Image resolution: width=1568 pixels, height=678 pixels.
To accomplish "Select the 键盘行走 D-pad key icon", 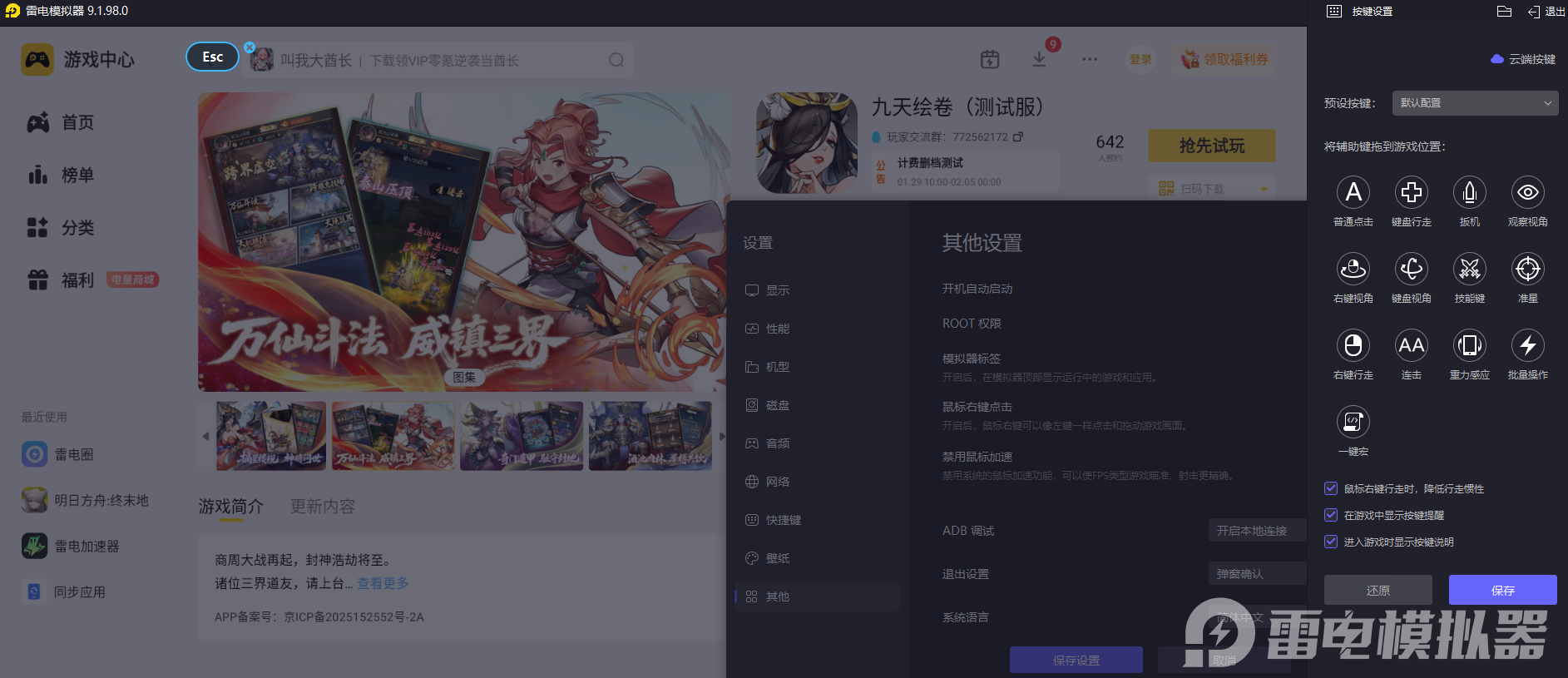I will (x=1412, y=192).
